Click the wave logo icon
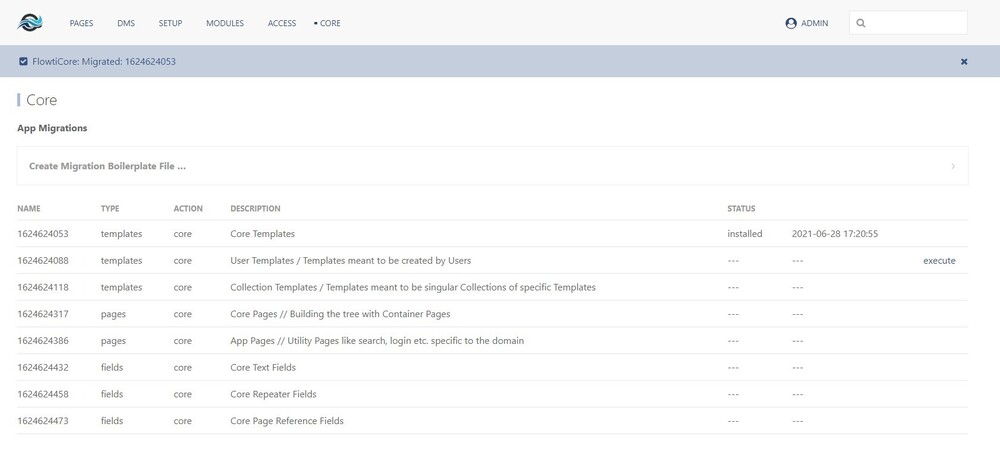 (30, 22)
